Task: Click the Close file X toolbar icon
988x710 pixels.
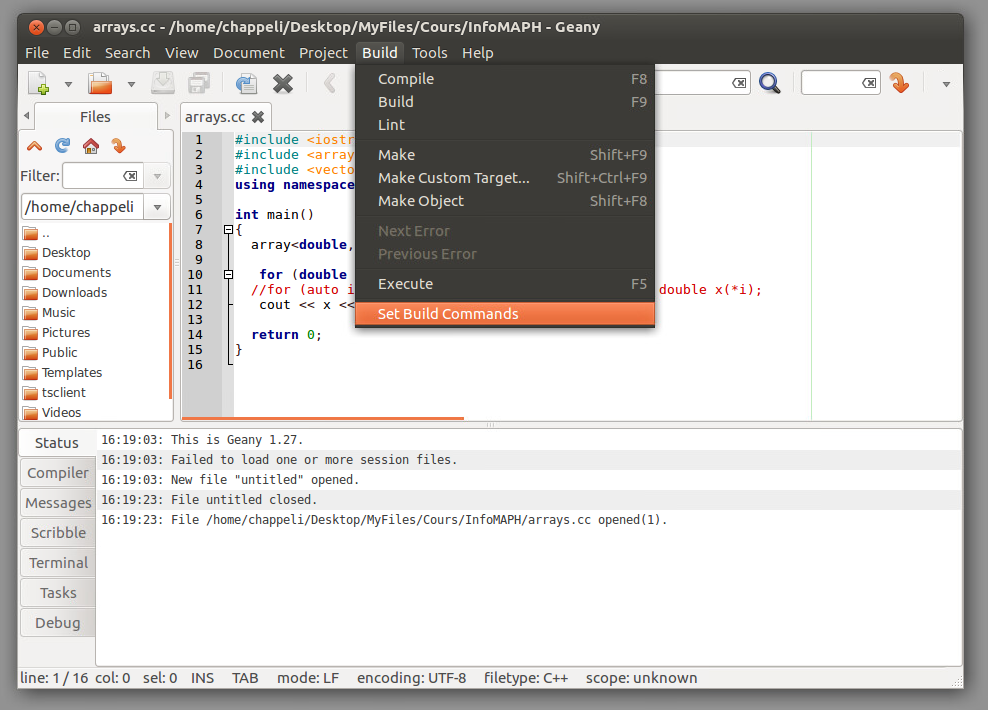Action: (283, 83)
